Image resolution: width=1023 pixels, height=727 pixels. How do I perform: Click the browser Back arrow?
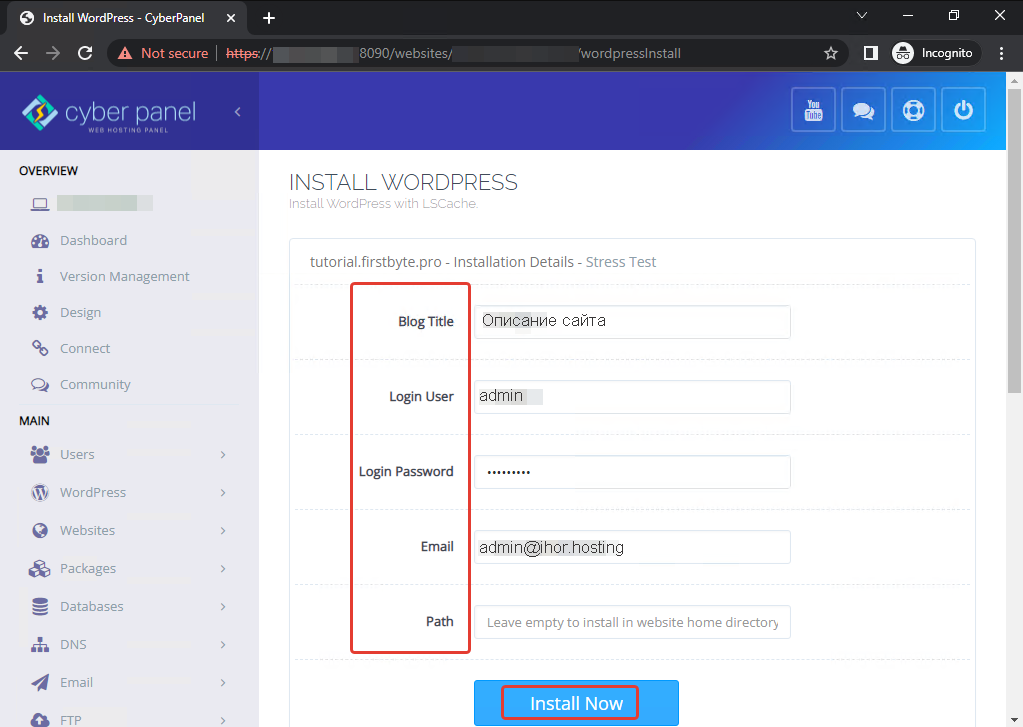21,53
